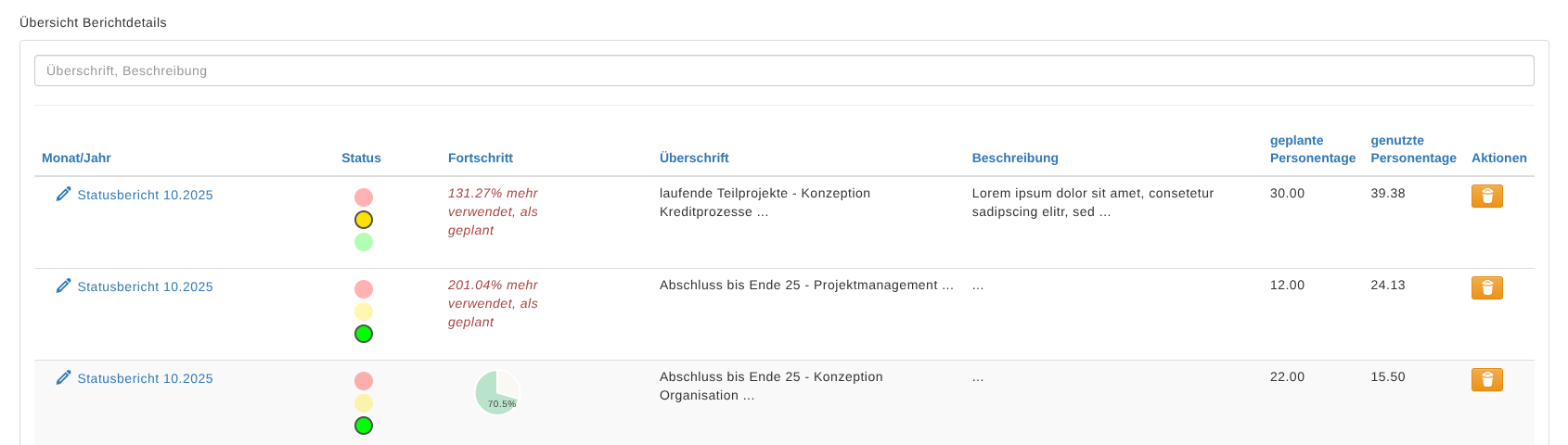Sort by Fortschritt column header
Viewport: 1568px width, 445px height.
pos(480,158)
